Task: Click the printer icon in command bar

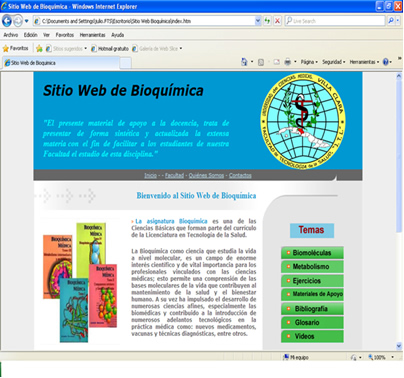Action: 287,62
